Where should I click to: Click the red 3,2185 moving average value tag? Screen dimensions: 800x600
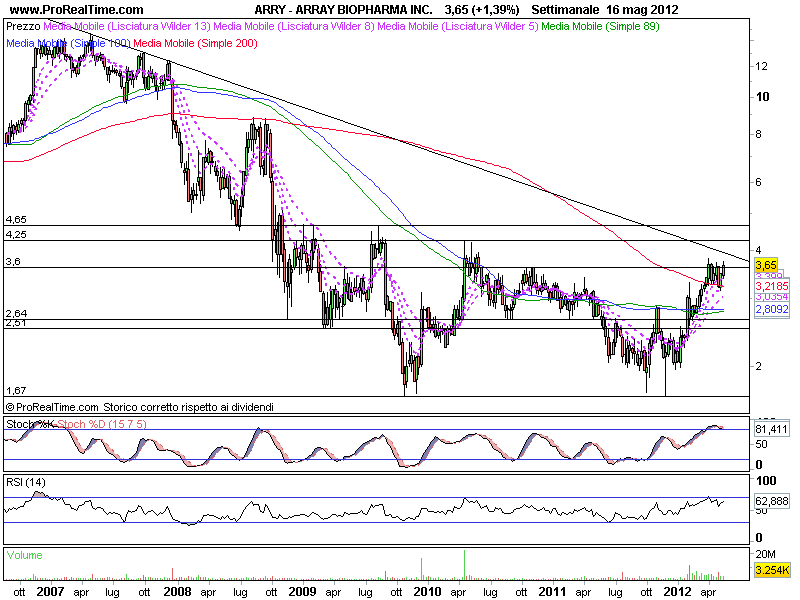[772, 286]
